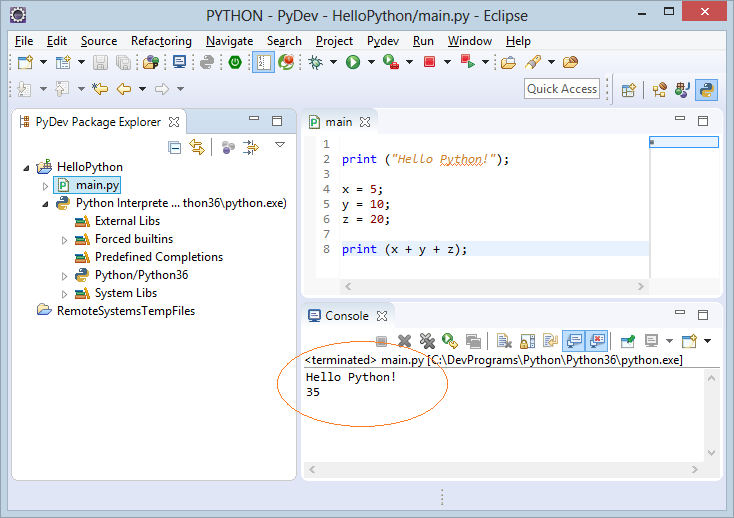Image resolution: width=734 pixels, height=518 pixels.
Task: Click the Quick Access field
Action: click(562, 89)
